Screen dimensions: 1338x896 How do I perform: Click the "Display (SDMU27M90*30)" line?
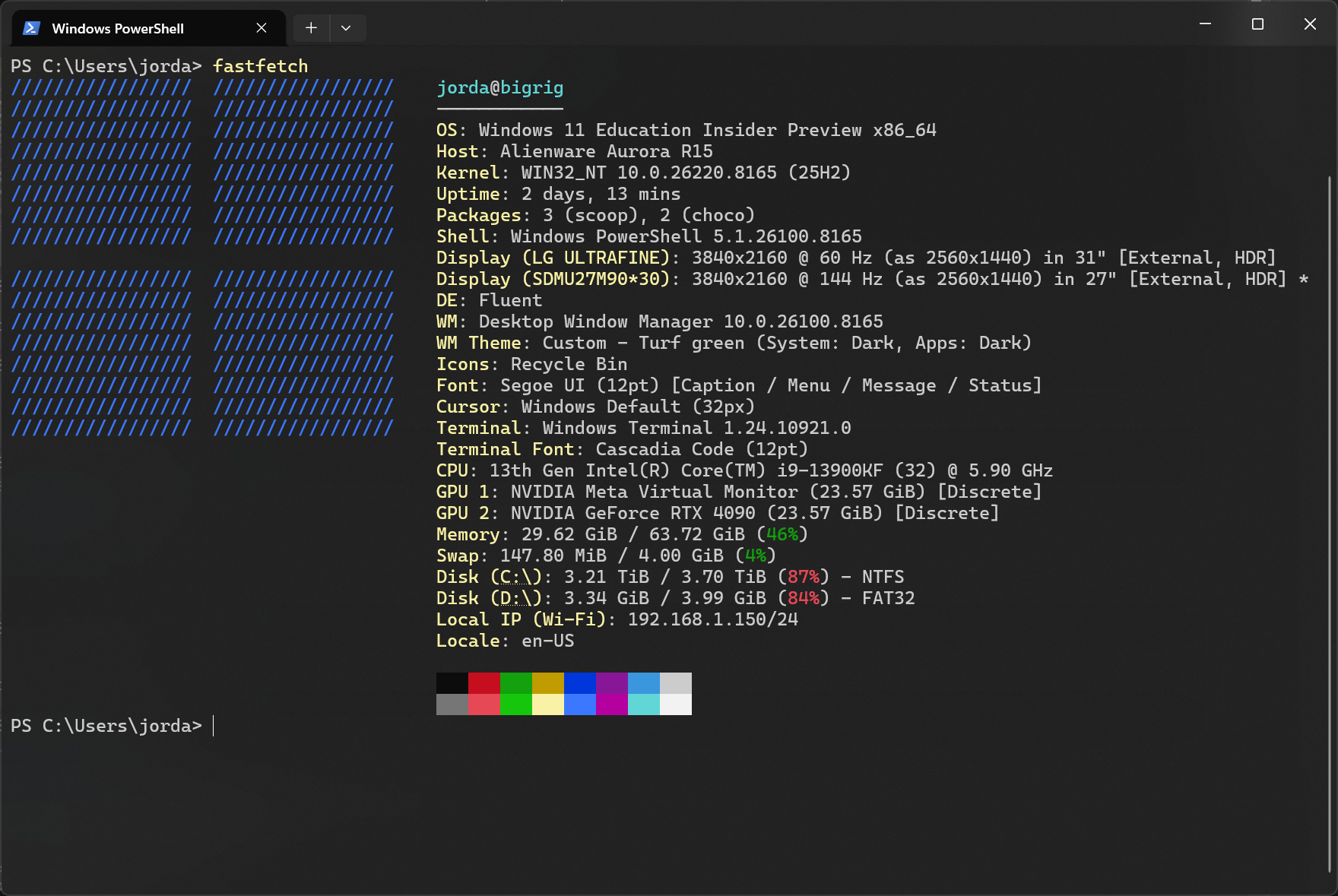pos(873,279)
